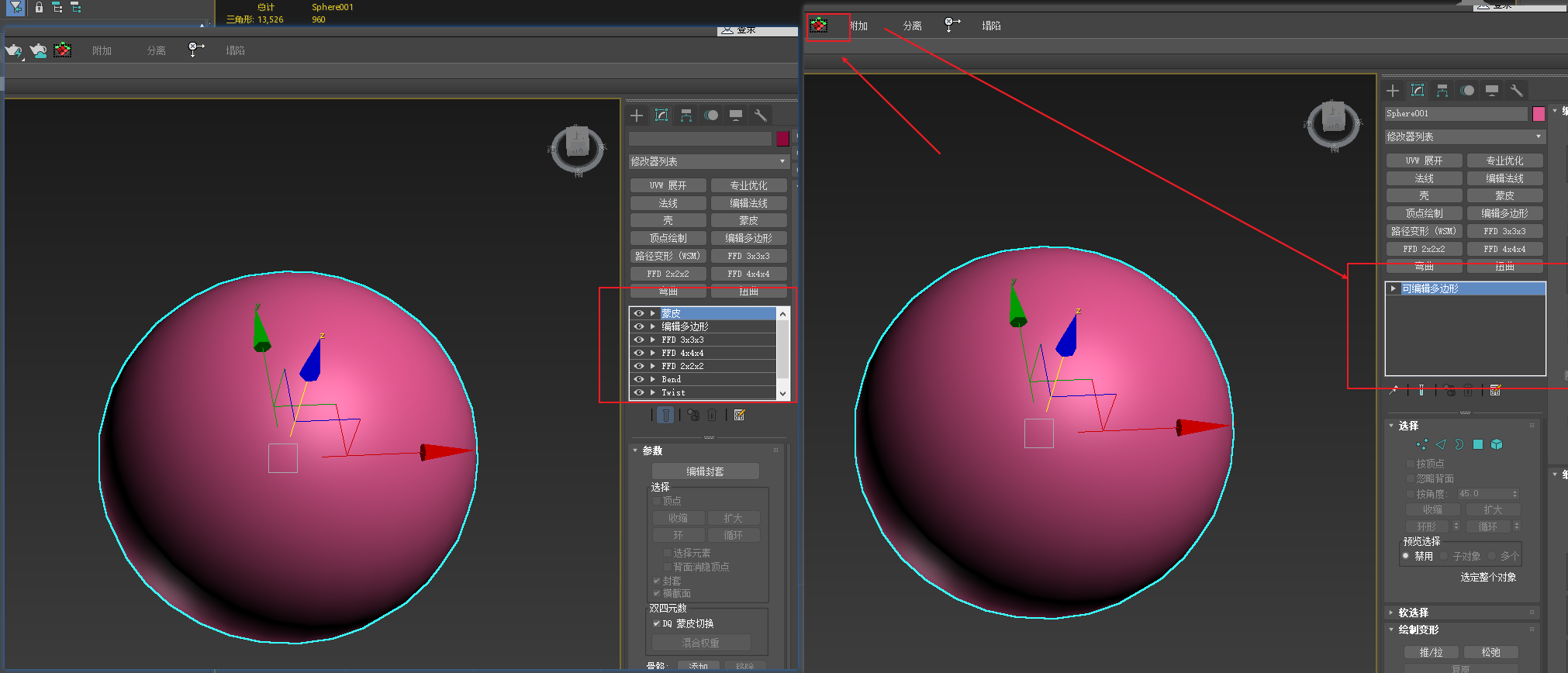Click the pink object color swatch beside Sphere001

(1539, 114)
